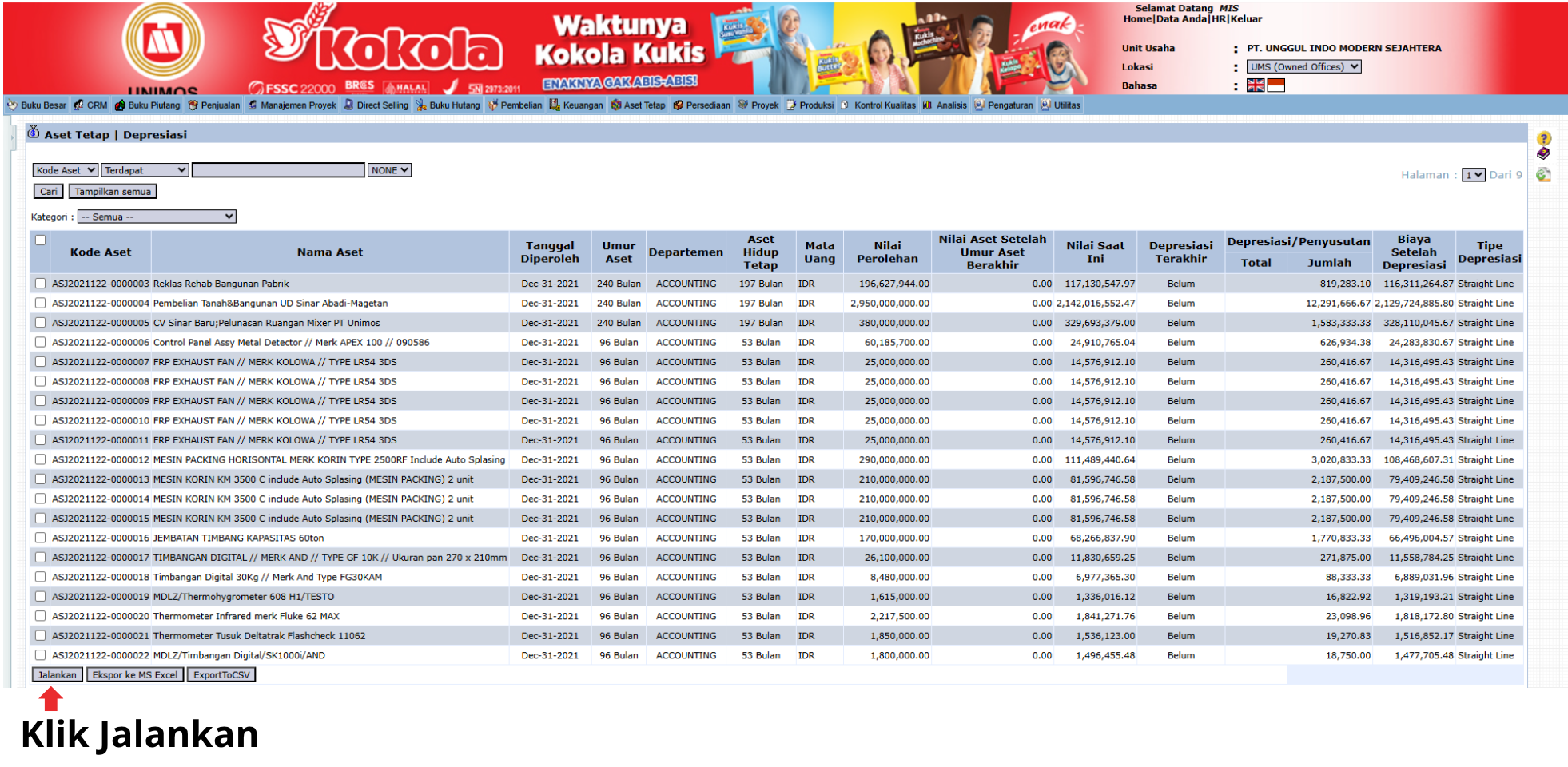Open the Aset Tetap module icon
This screenshot has width=1568, height=767.
pyautogui.click(x=615, y=105)
